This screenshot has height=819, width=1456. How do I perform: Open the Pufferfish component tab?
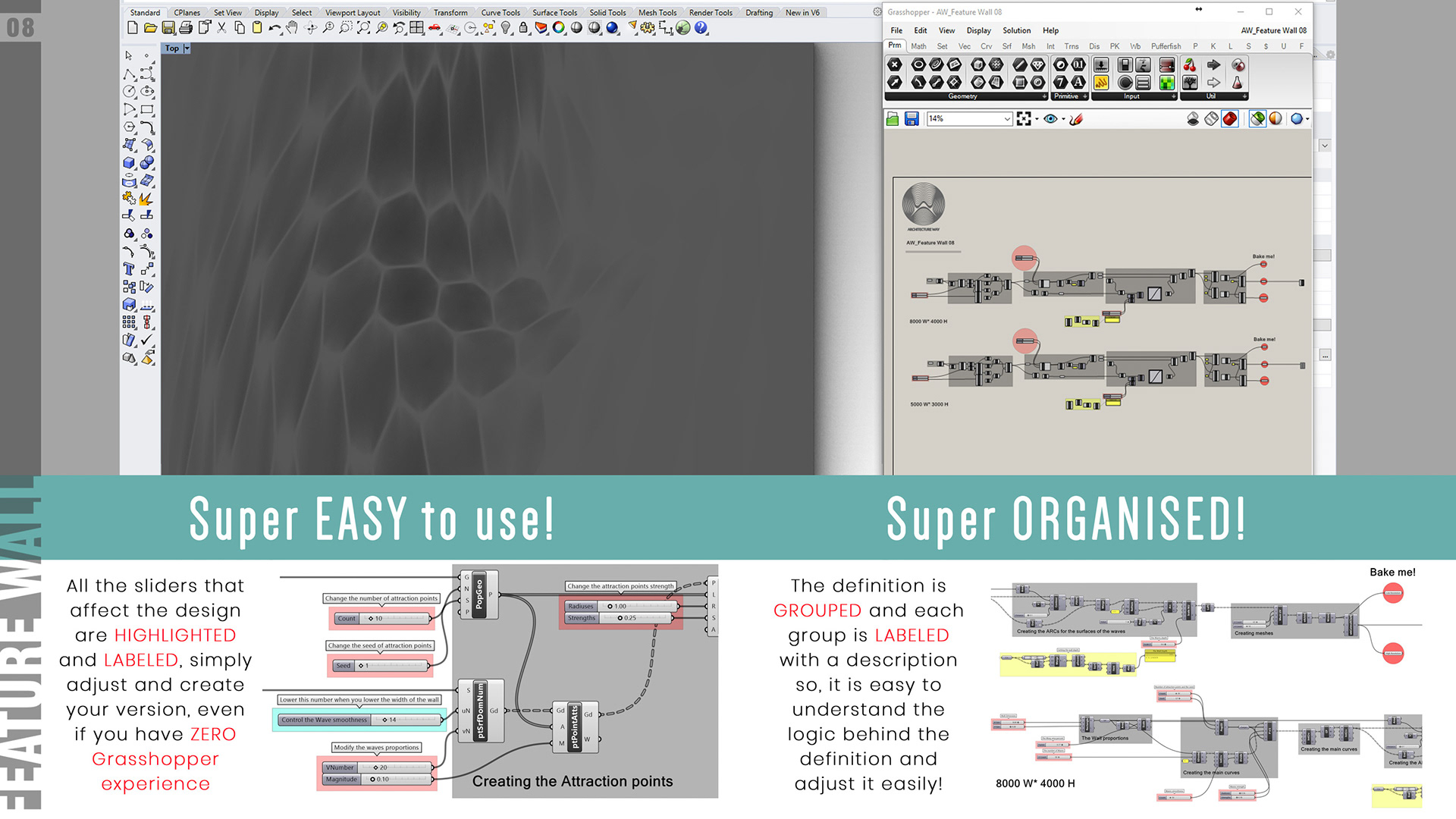pos(1166,46)
